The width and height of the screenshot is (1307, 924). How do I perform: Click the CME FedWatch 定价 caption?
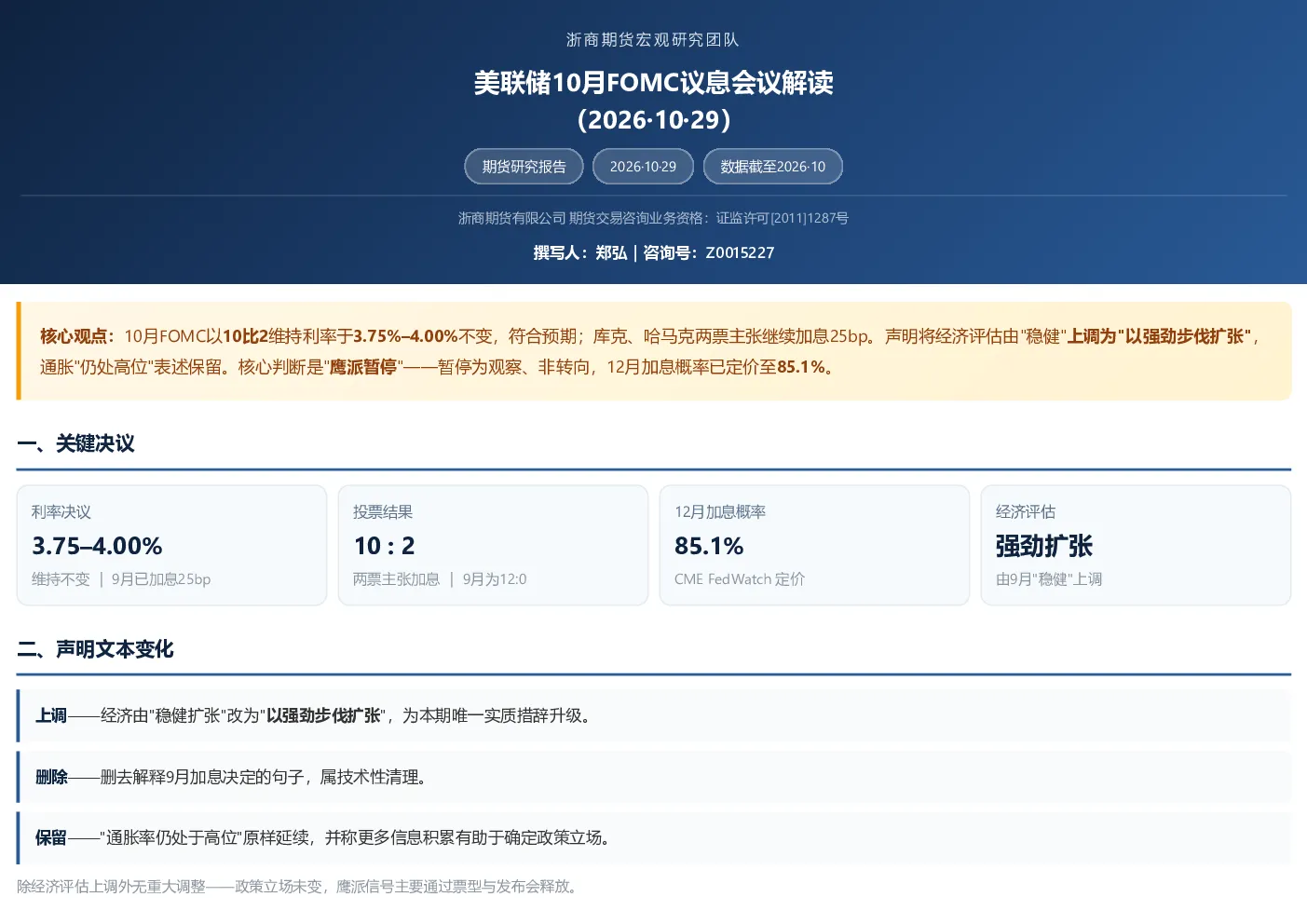coord(740,579)
